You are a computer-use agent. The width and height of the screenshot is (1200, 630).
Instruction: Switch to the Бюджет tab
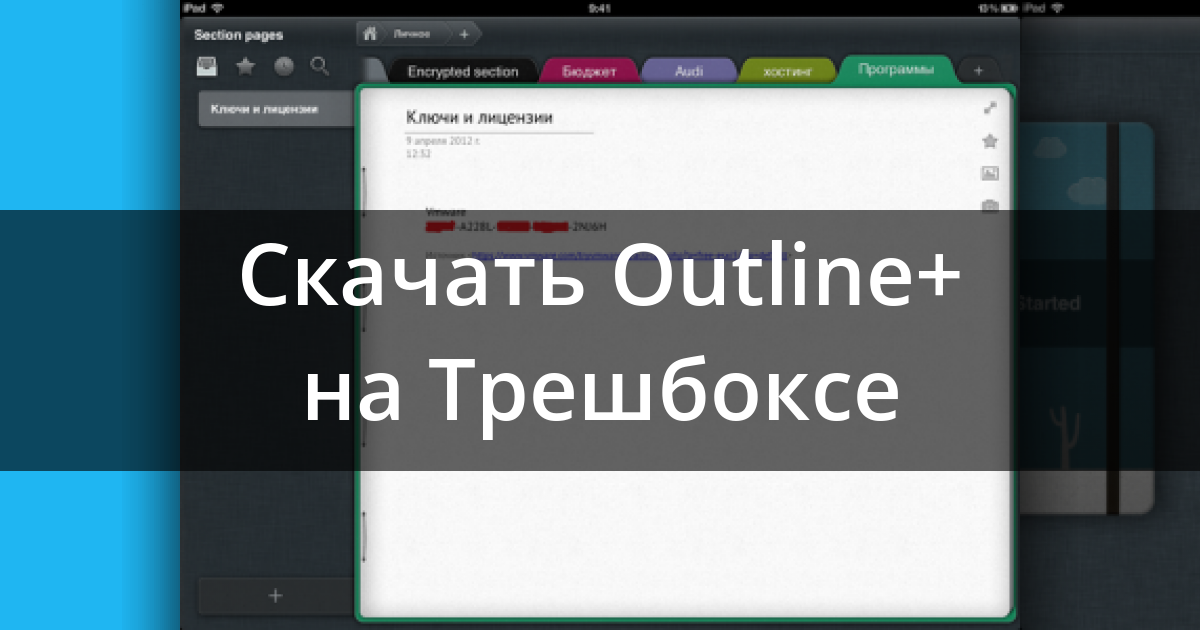pyautogui.click(x=589, y=72)
